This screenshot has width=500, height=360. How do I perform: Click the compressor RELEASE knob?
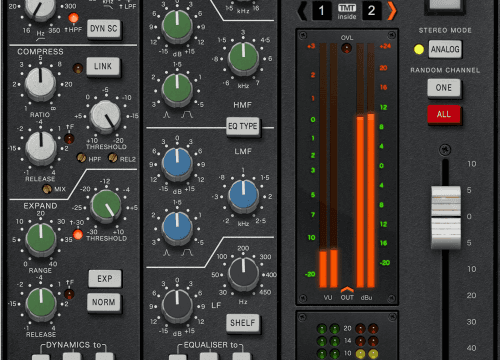41,148
